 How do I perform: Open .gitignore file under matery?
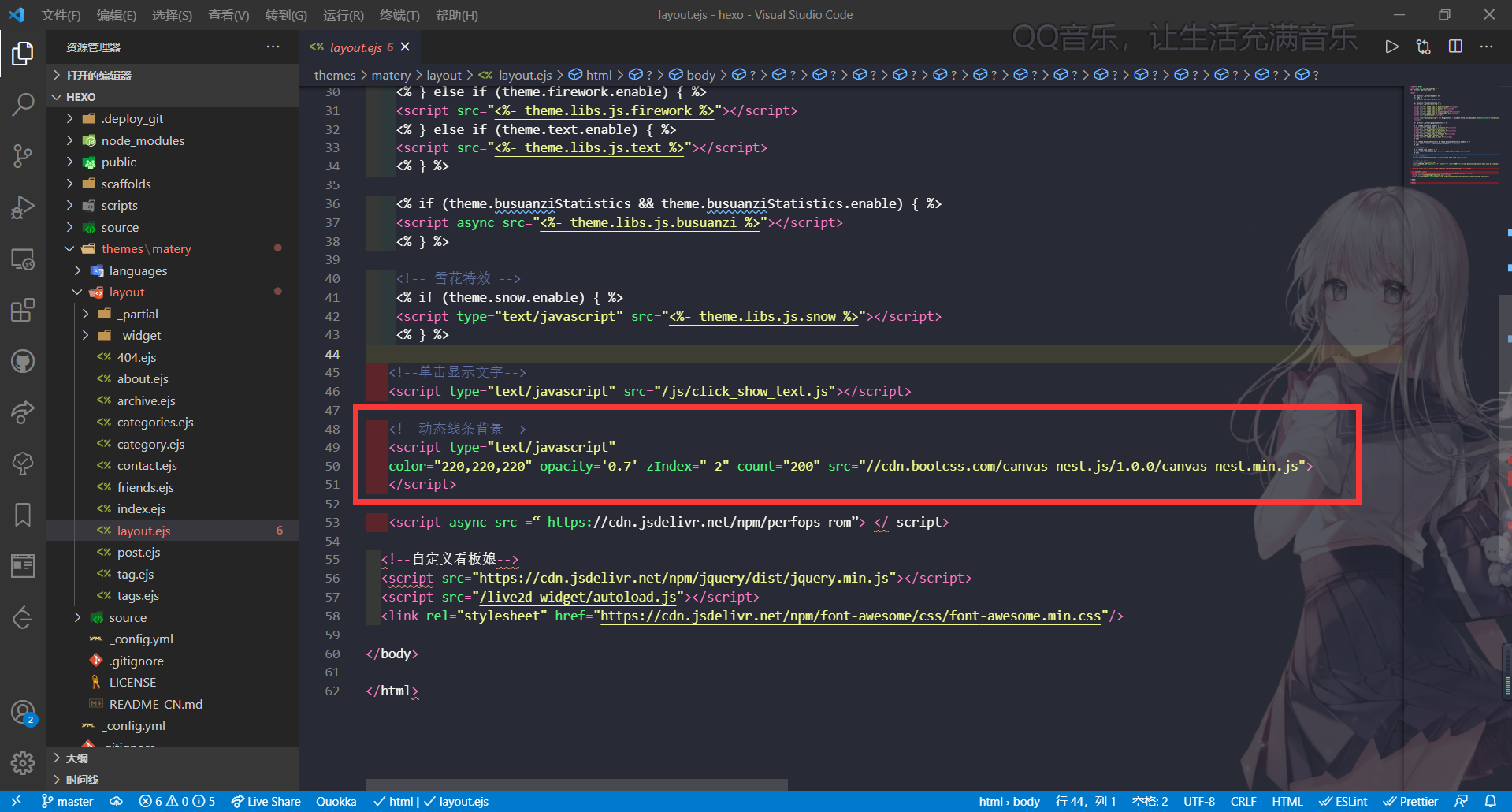tap(173, 661)
